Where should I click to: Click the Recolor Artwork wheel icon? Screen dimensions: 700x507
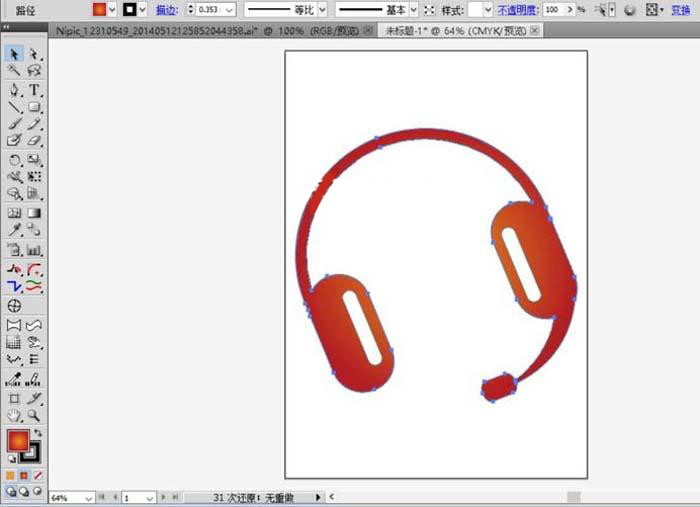pyautogui.click(x=629, y=10)
